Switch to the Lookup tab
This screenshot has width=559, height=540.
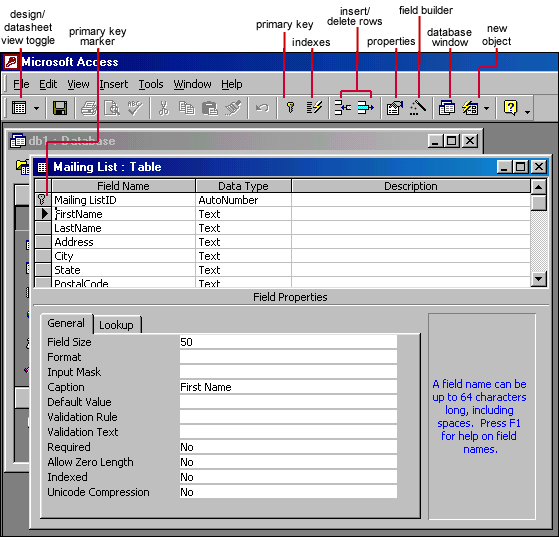point(116,325)
